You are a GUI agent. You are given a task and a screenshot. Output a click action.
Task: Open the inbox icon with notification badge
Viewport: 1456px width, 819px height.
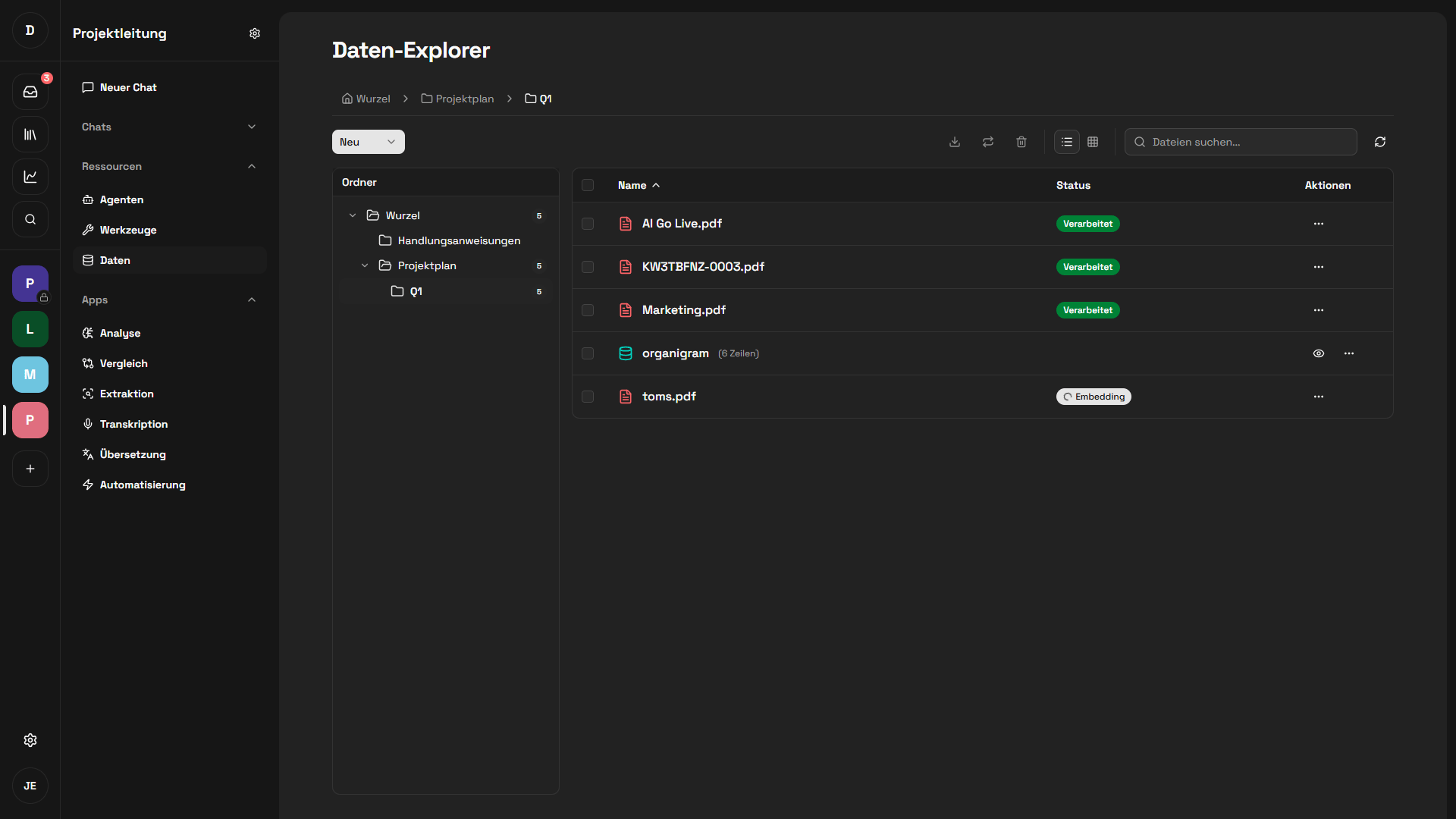click(30, 92)
